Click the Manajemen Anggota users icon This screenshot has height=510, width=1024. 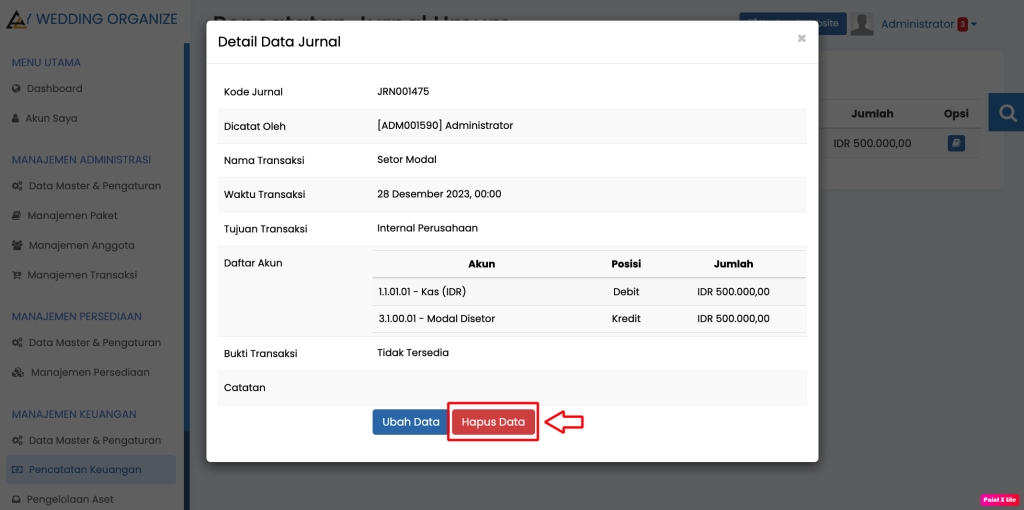(x=18, y=246)
